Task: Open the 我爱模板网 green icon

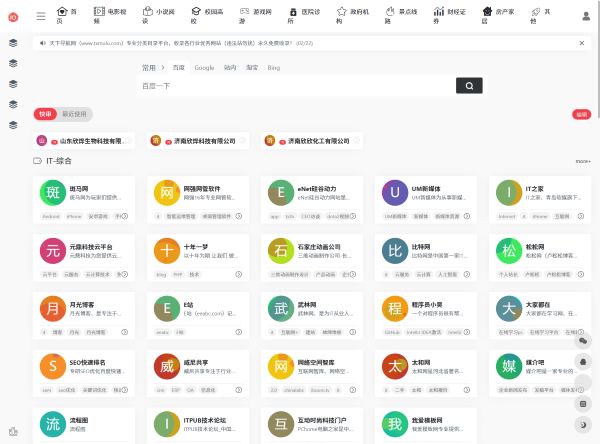Action: click(395, 424)
